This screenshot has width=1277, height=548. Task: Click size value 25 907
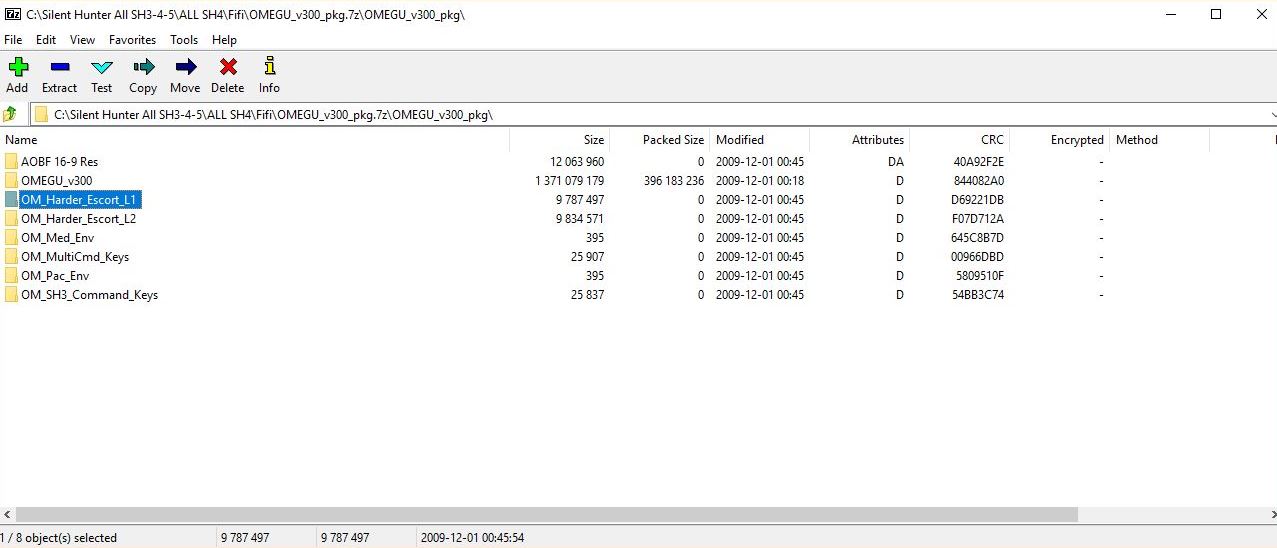[587, 256]
